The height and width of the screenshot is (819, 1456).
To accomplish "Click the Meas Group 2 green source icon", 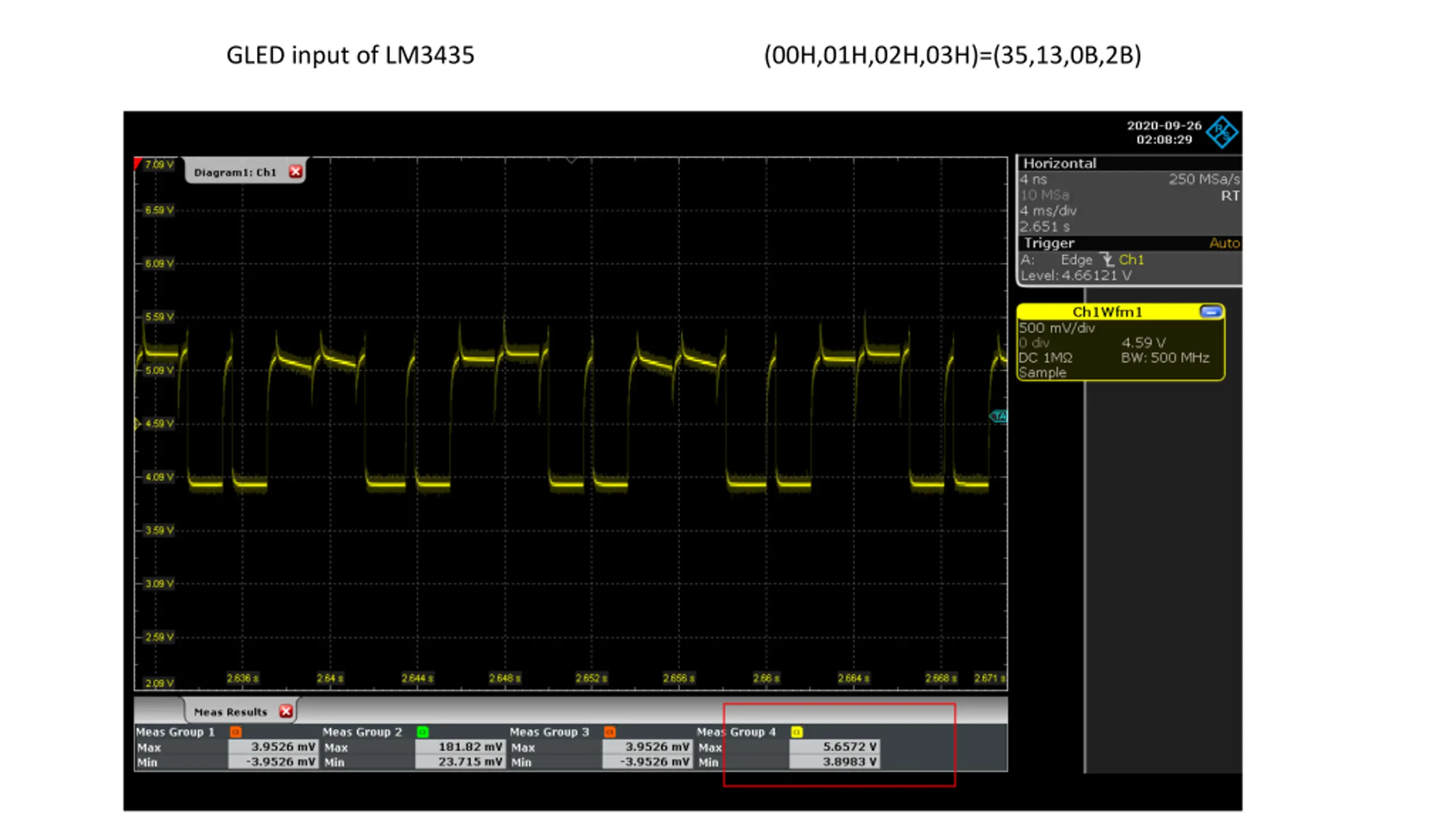I will click(423, 731).
